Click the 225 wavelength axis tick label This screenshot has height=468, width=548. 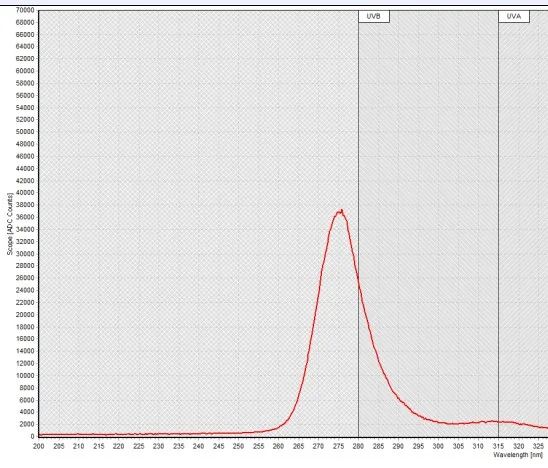click(x=138, y=446)
